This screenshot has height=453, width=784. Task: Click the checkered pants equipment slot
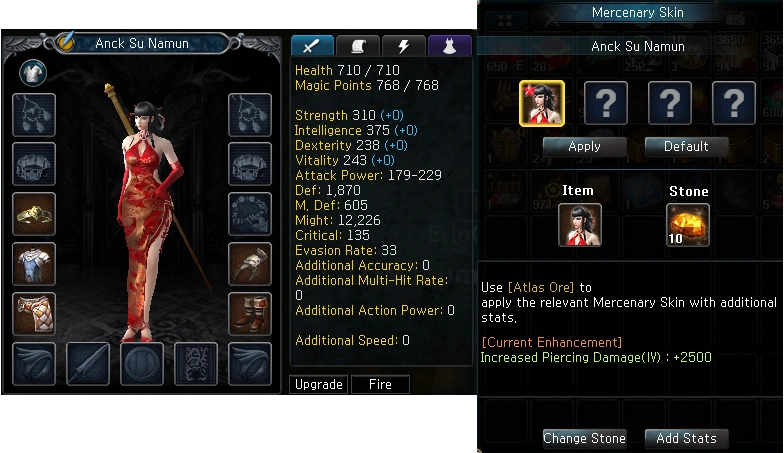click(34, 314)
